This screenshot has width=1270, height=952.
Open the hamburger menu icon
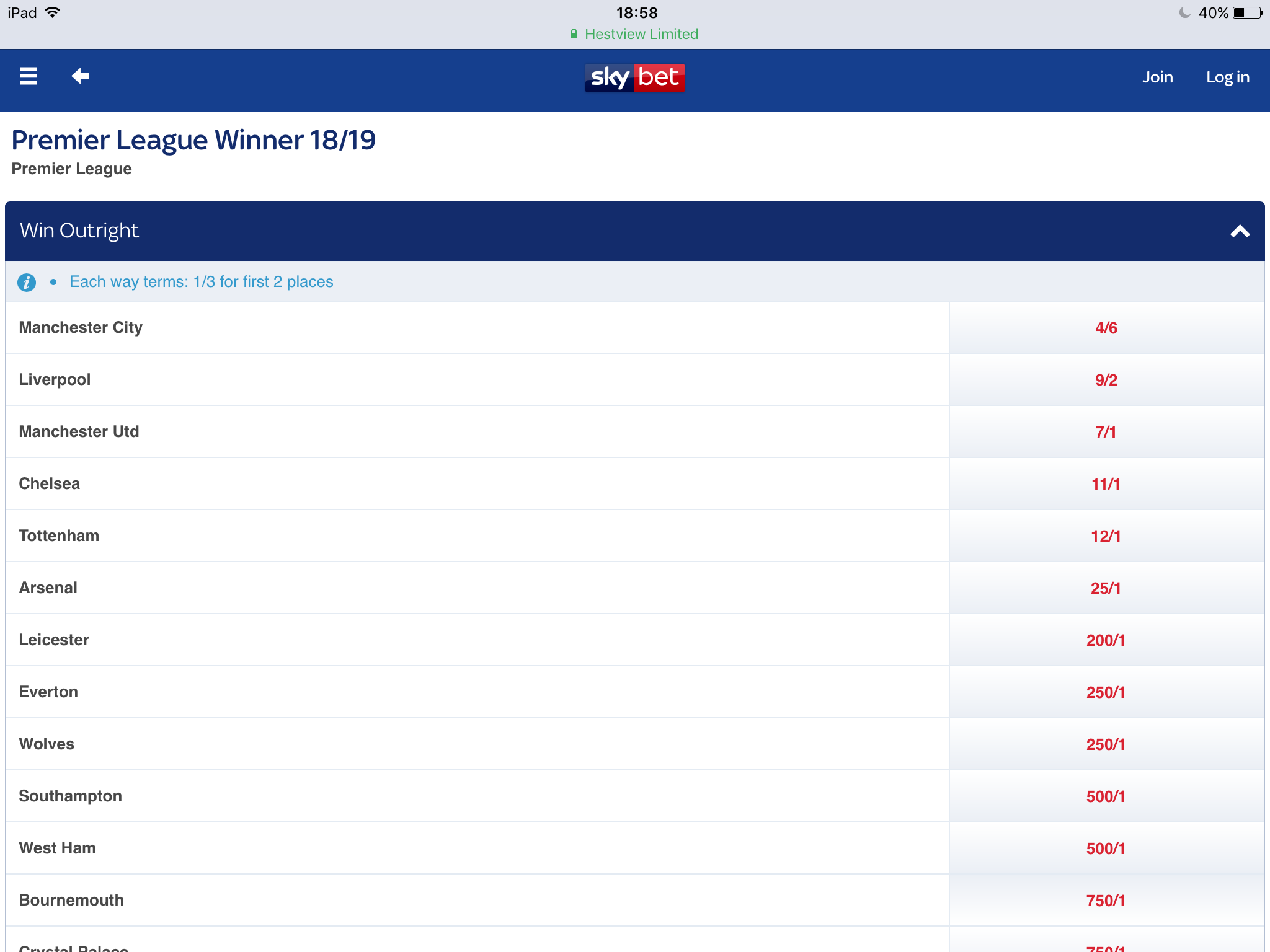pyautogui.click(x=29, y=76)
